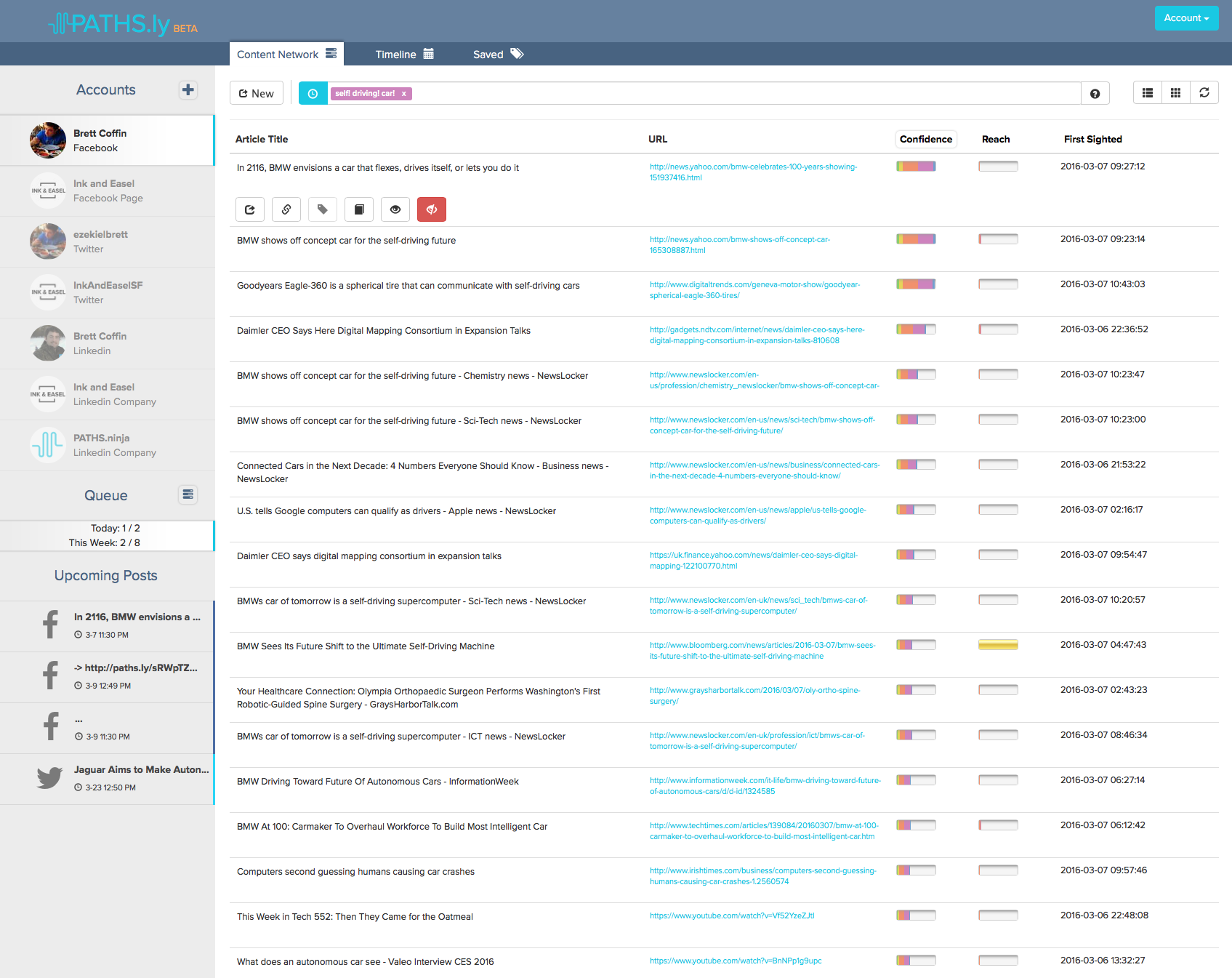
Task: Sort by First Sighted column header
Action: point(1092,139)
